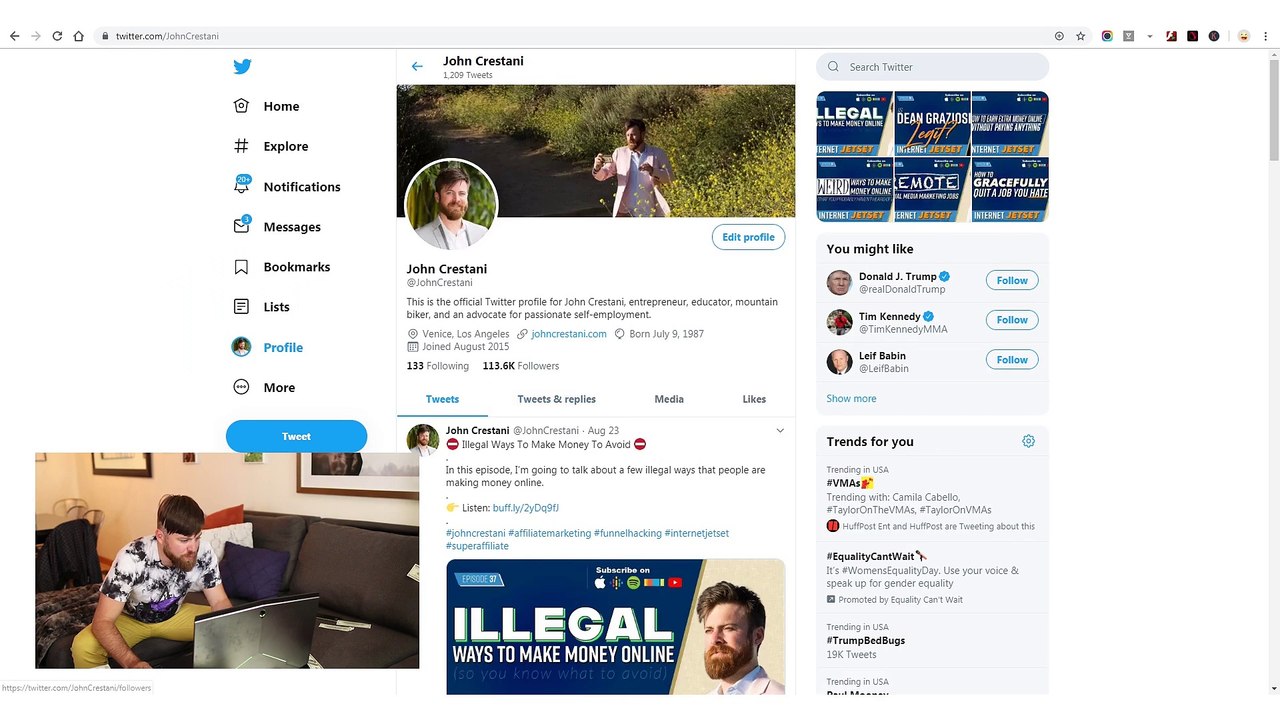1280x720 pixels.
Task: Click #johncrestani hashtag
Action: click(x=475, y=533)
